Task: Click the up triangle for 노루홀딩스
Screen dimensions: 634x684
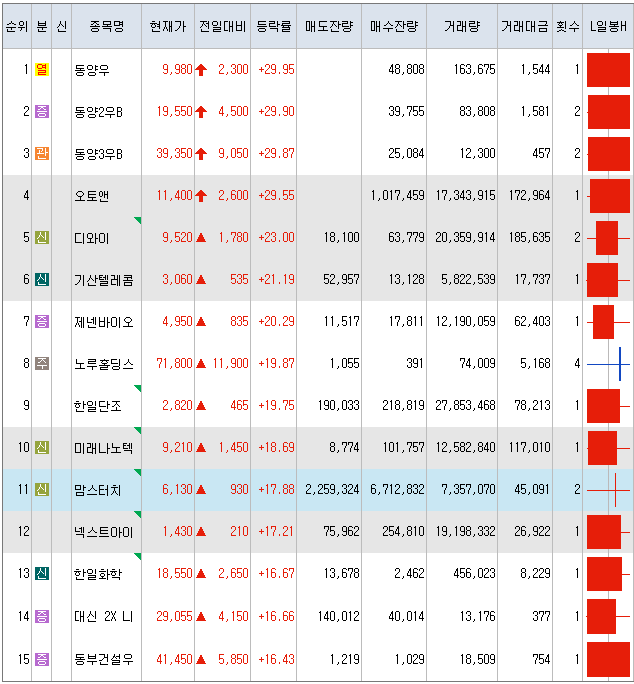Action: point(201,363)
